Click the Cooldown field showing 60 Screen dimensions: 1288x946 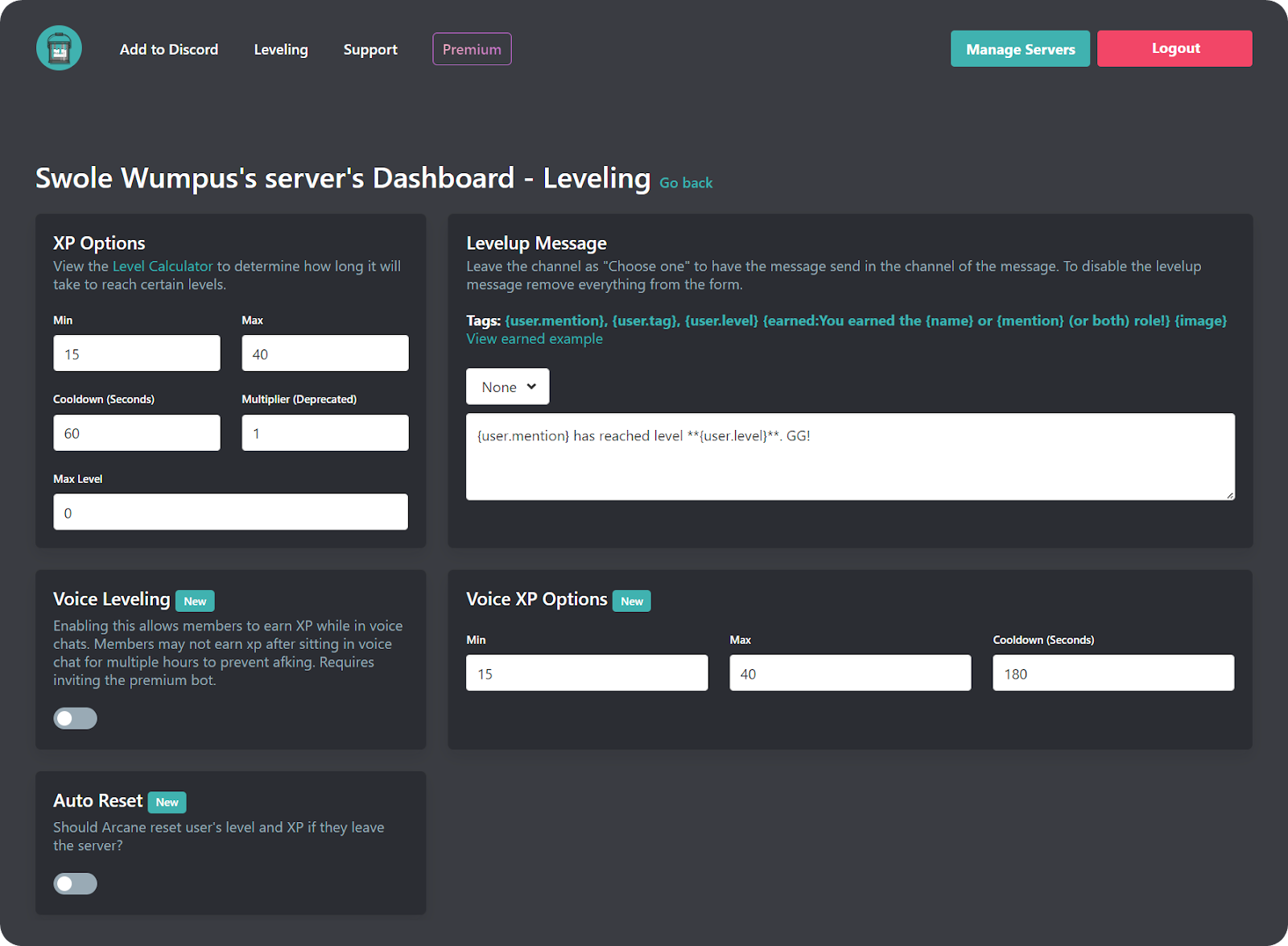pyautogui.click(x=136, y=432)
